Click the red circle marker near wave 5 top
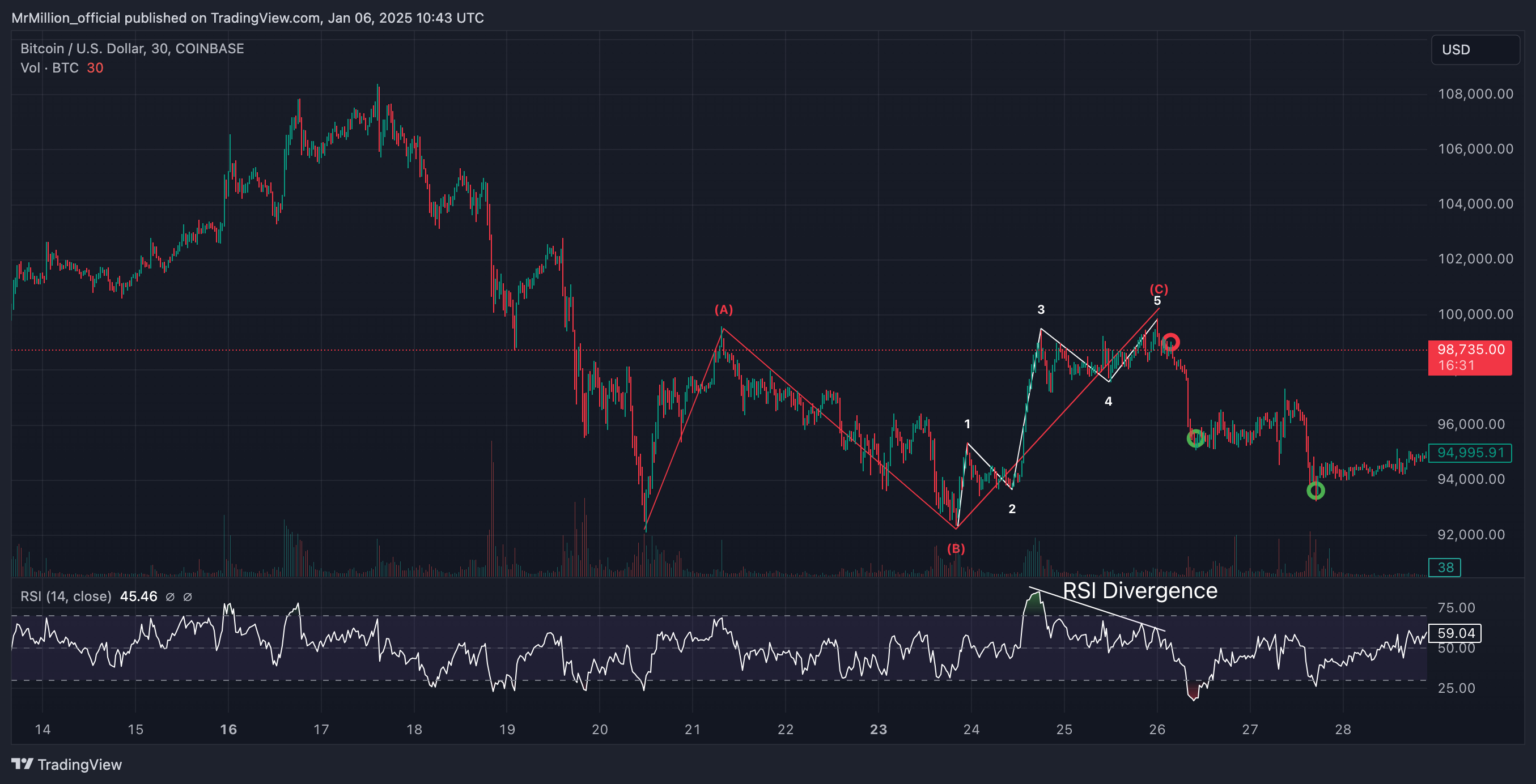The width and height of the screenshot is (1536, 784). (x=1170, y=342)
